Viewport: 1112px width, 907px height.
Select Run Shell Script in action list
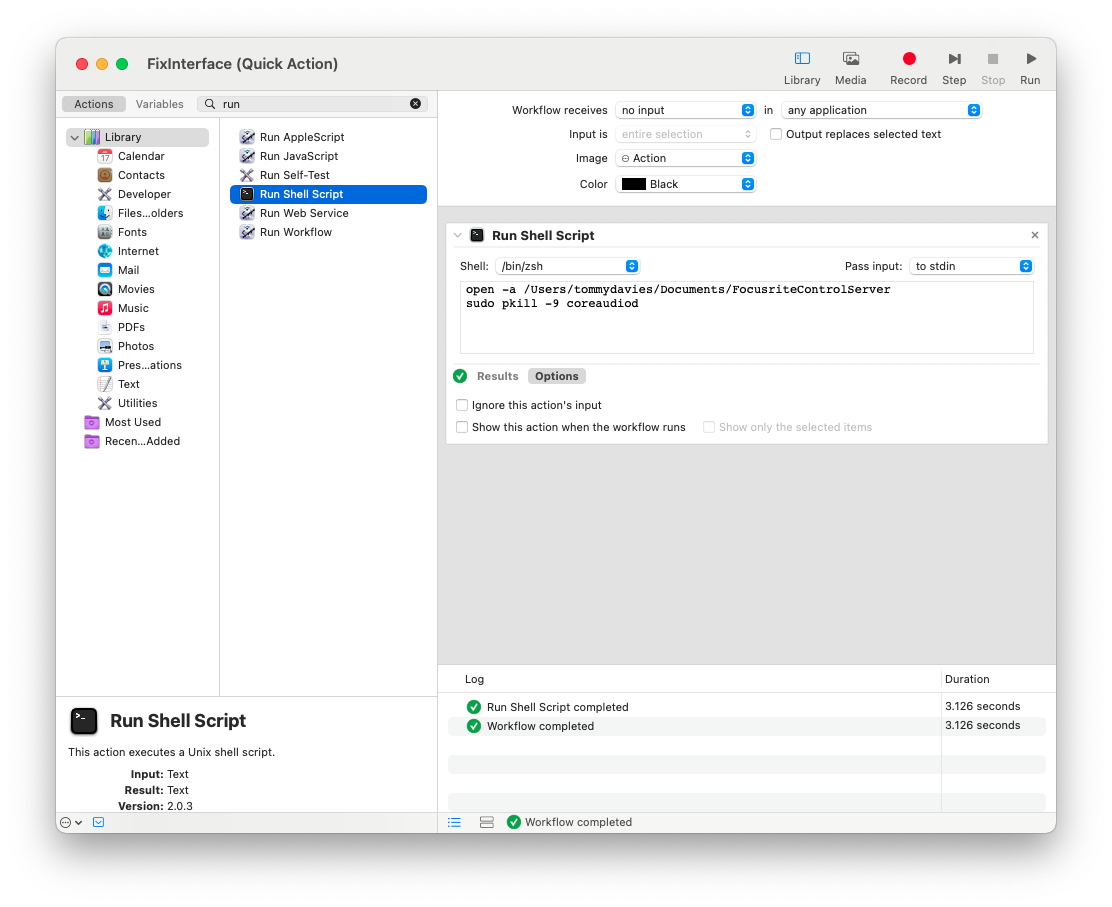tap(328, 194)
